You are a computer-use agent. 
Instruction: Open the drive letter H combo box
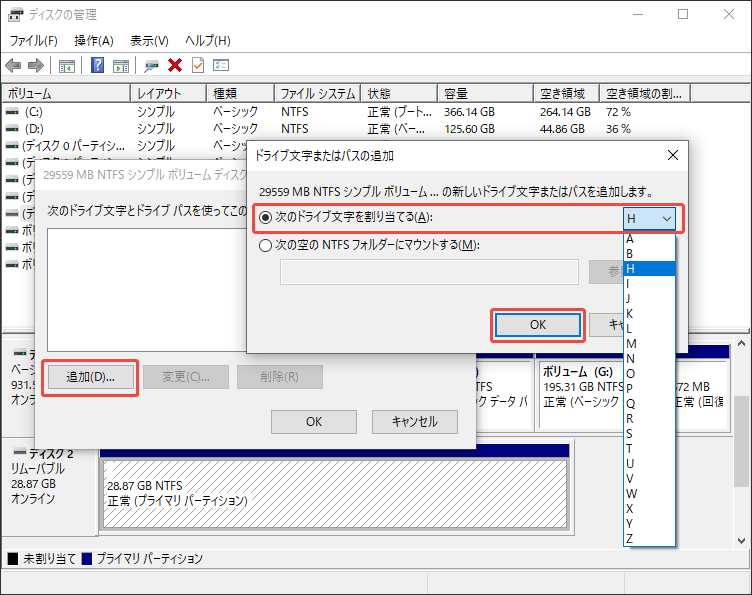(x=649, y=219)
